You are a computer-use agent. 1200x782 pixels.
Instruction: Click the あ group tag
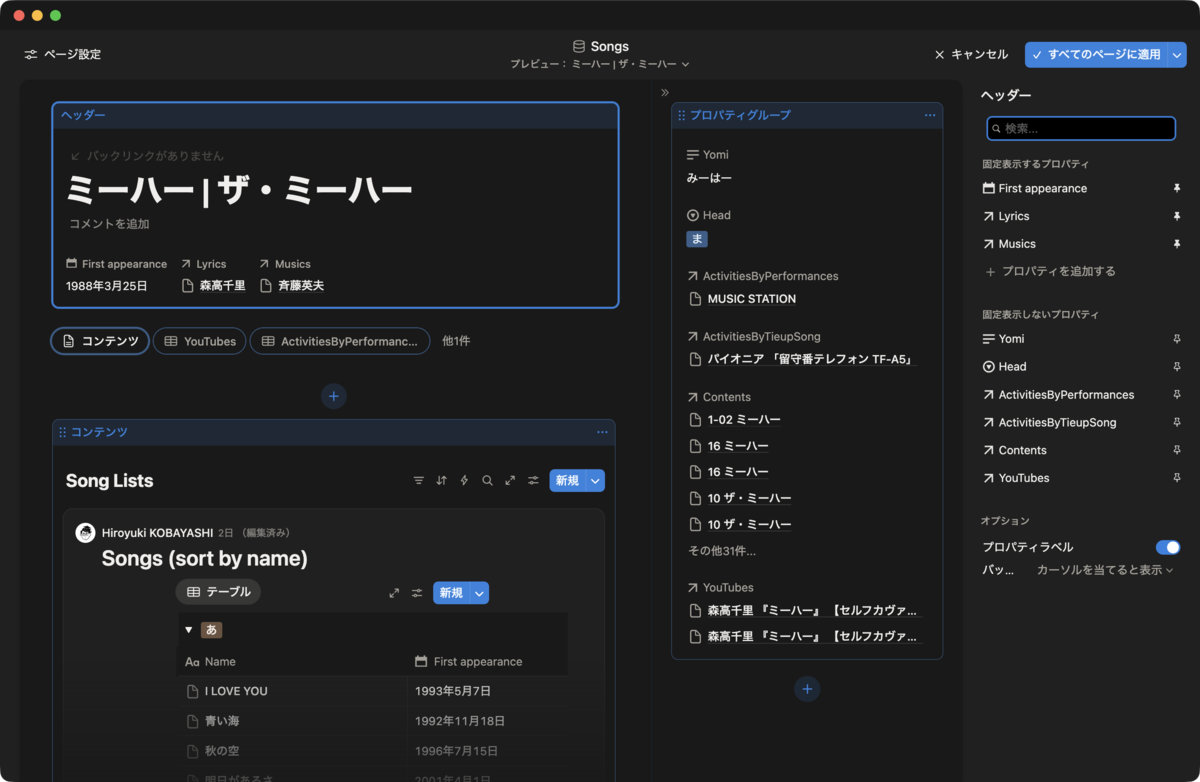point(212,630)
